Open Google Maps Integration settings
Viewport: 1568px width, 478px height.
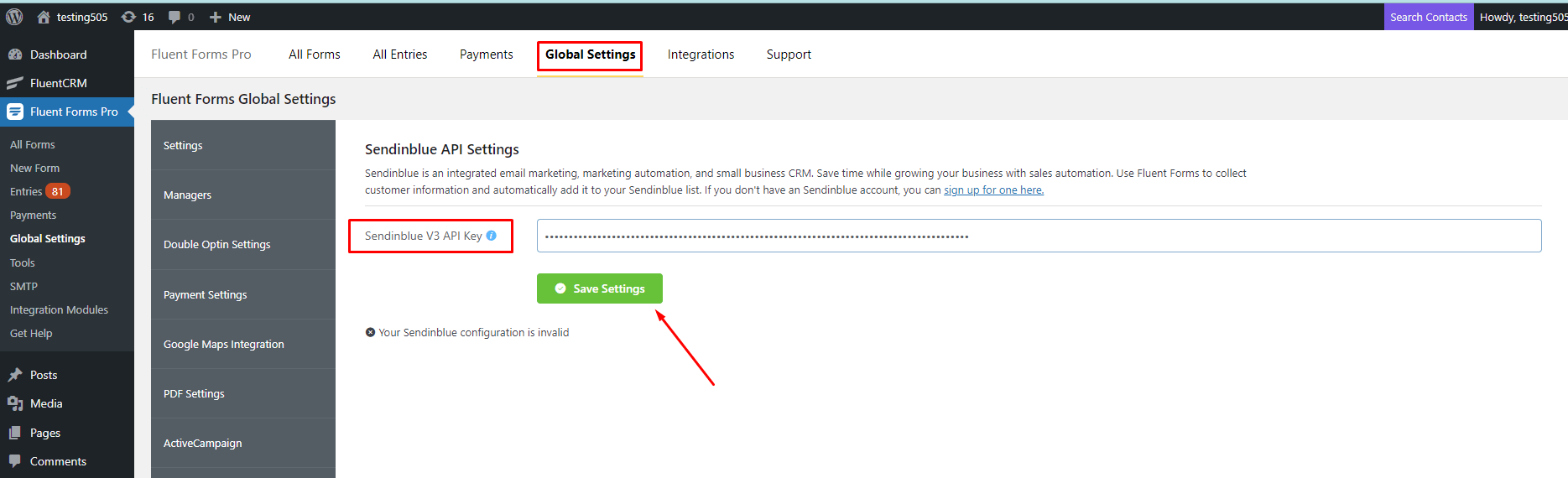pyautogui.click(x=243, y=344)
